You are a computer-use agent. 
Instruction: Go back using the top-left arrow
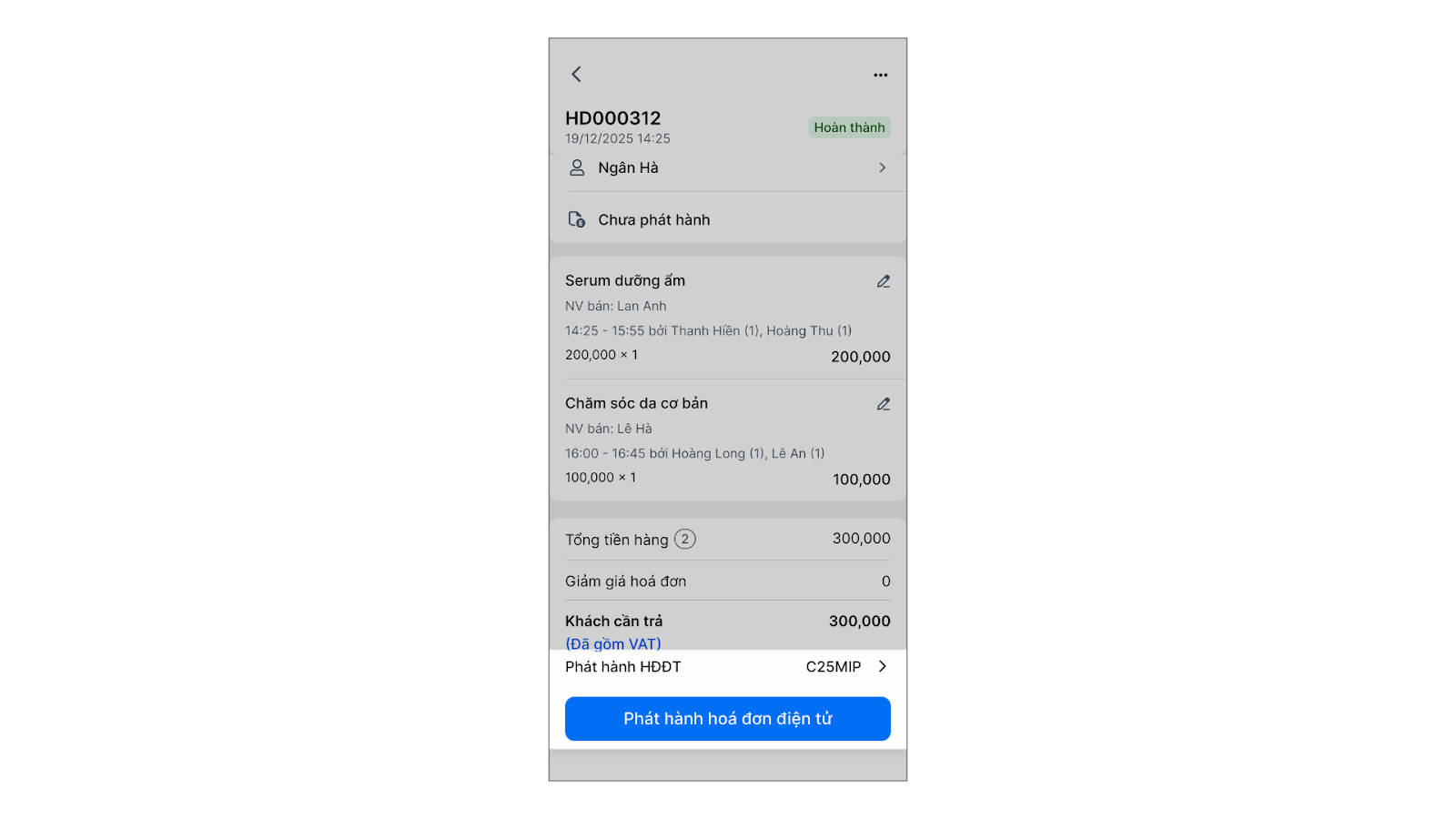(x=576, y=75)
